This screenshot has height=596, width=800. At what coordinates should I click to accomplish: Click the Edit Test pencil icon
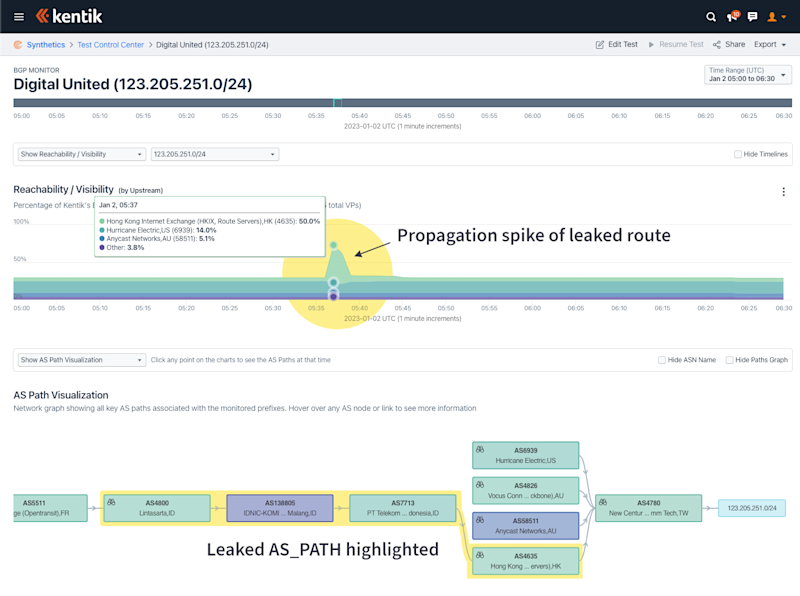click(599, 45)
